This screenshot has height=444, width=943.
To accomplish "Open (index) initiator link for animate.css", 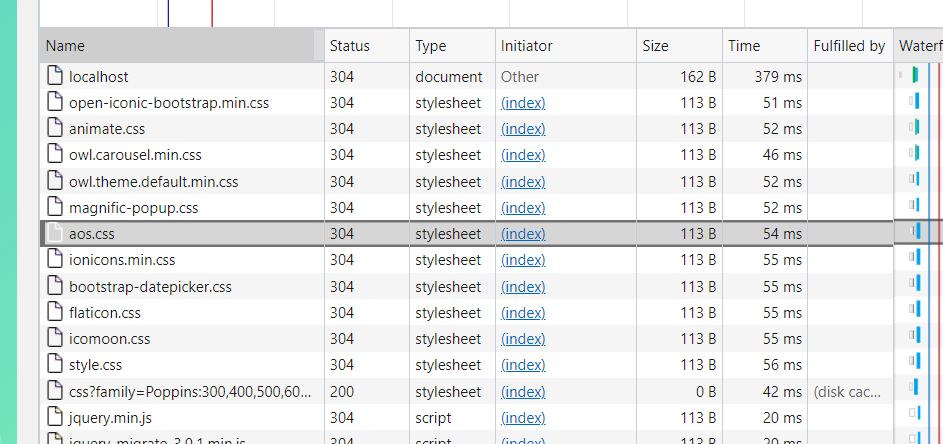I will point(523,129).
